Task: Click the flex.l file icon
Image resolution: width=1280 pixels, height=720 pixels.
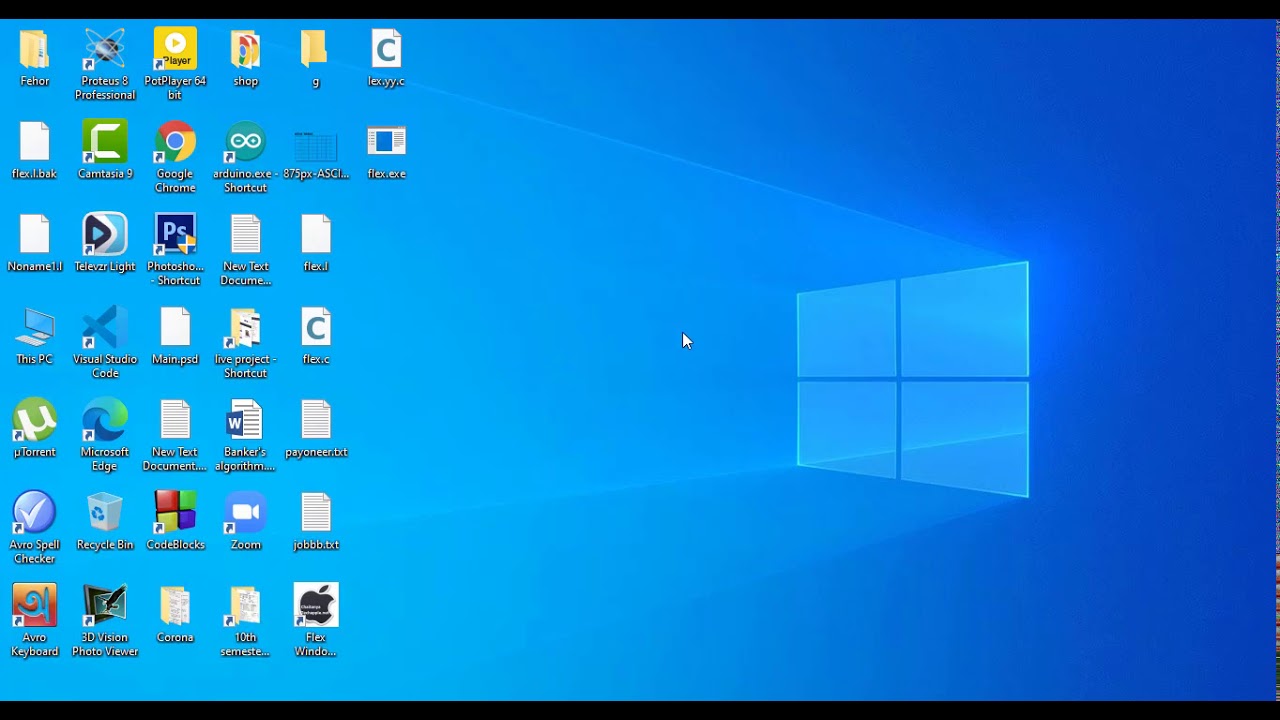Action: [315, 235]
